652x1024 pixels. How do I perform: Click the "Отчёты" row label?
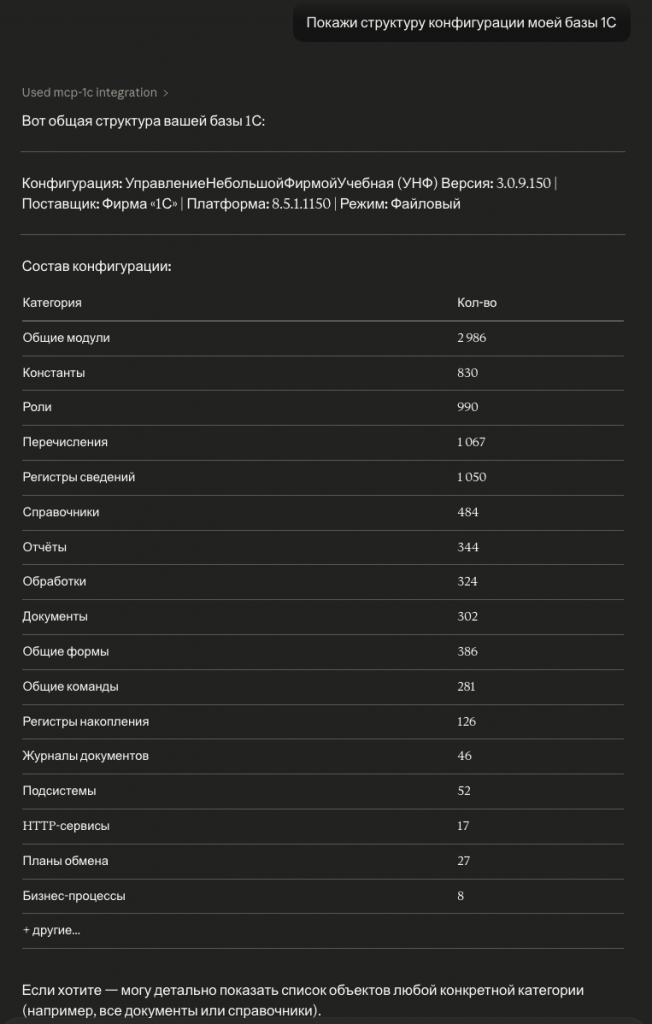coord(45,547)
